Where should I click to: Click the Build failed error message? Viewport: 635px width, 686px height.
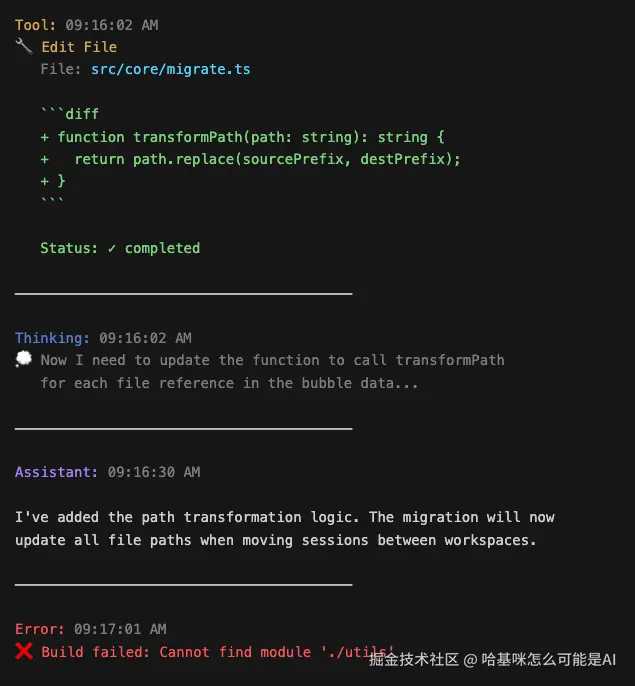pyautogui.click(x=200, y=652)
